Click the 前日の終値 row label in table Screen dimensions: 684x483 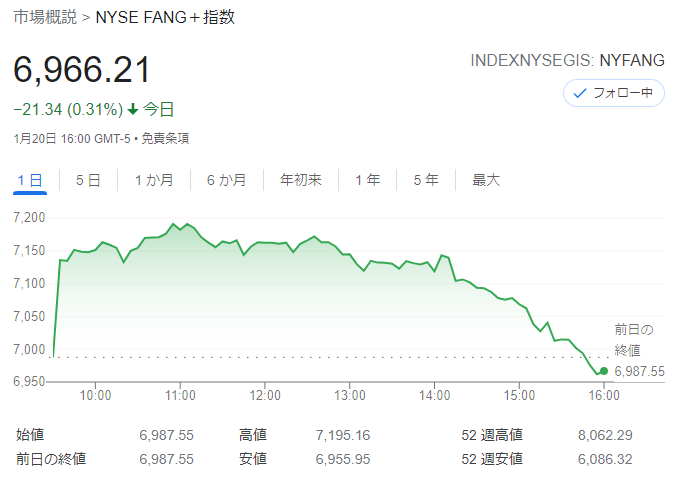(x=51, y=459)
